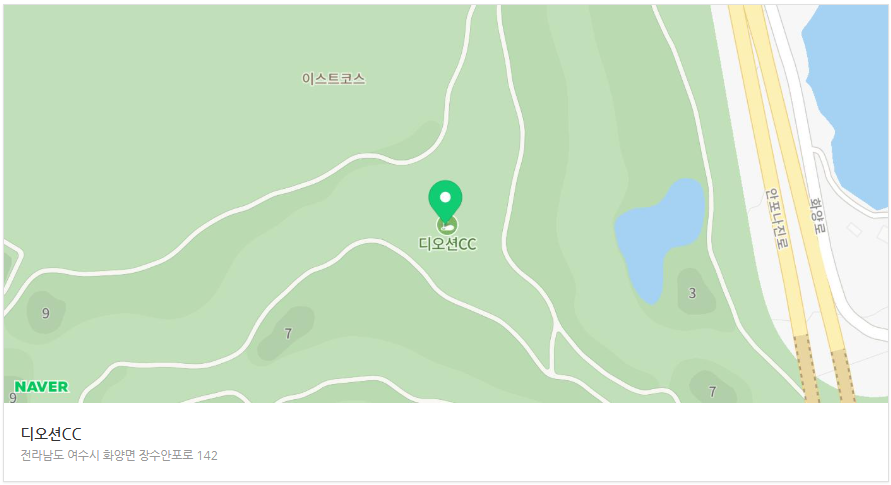The height and width of the screenshot is (485, 891).
Task: Select hole 7 marker below the 디오션CC label
Action: click(288, 333)
